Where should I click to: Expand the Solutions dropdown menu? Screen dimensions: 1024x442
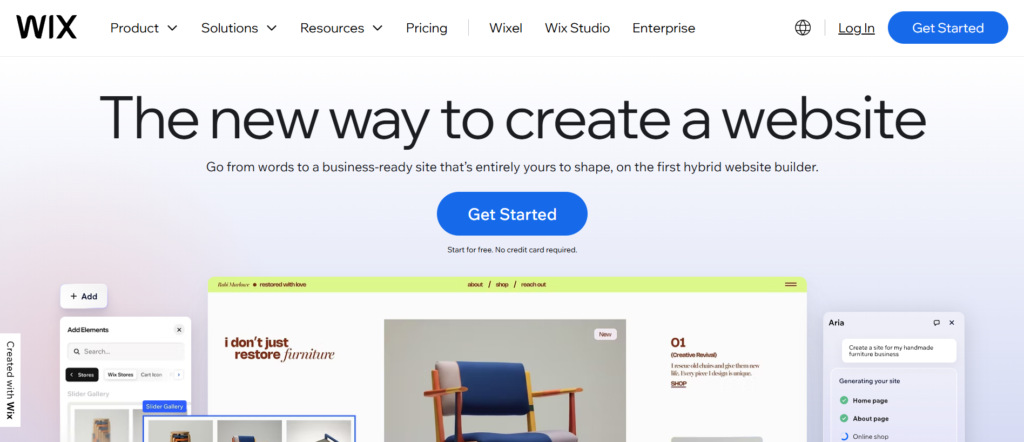239,28
